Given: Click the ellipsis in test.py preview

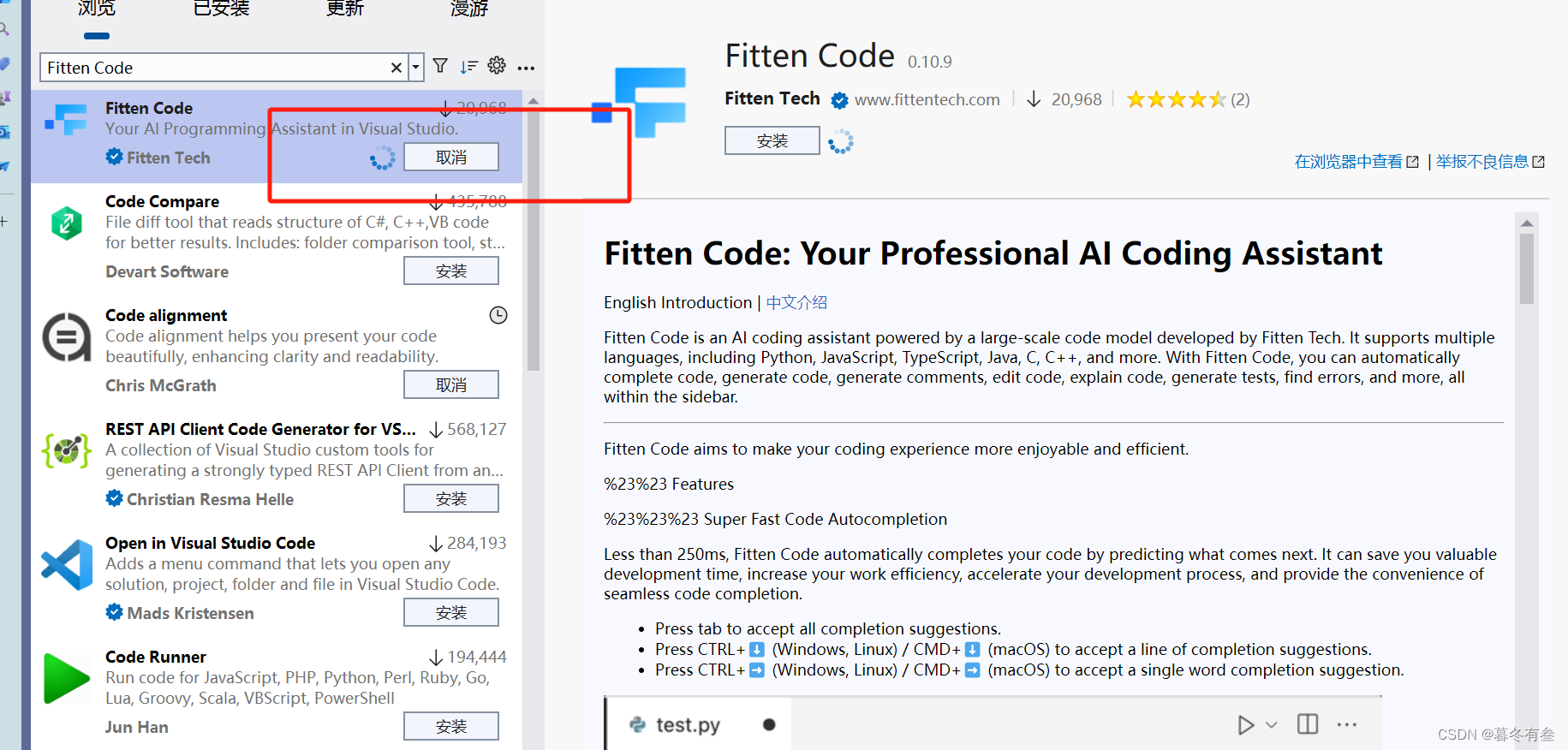Looking at the screenshot, I should 1347,724.
